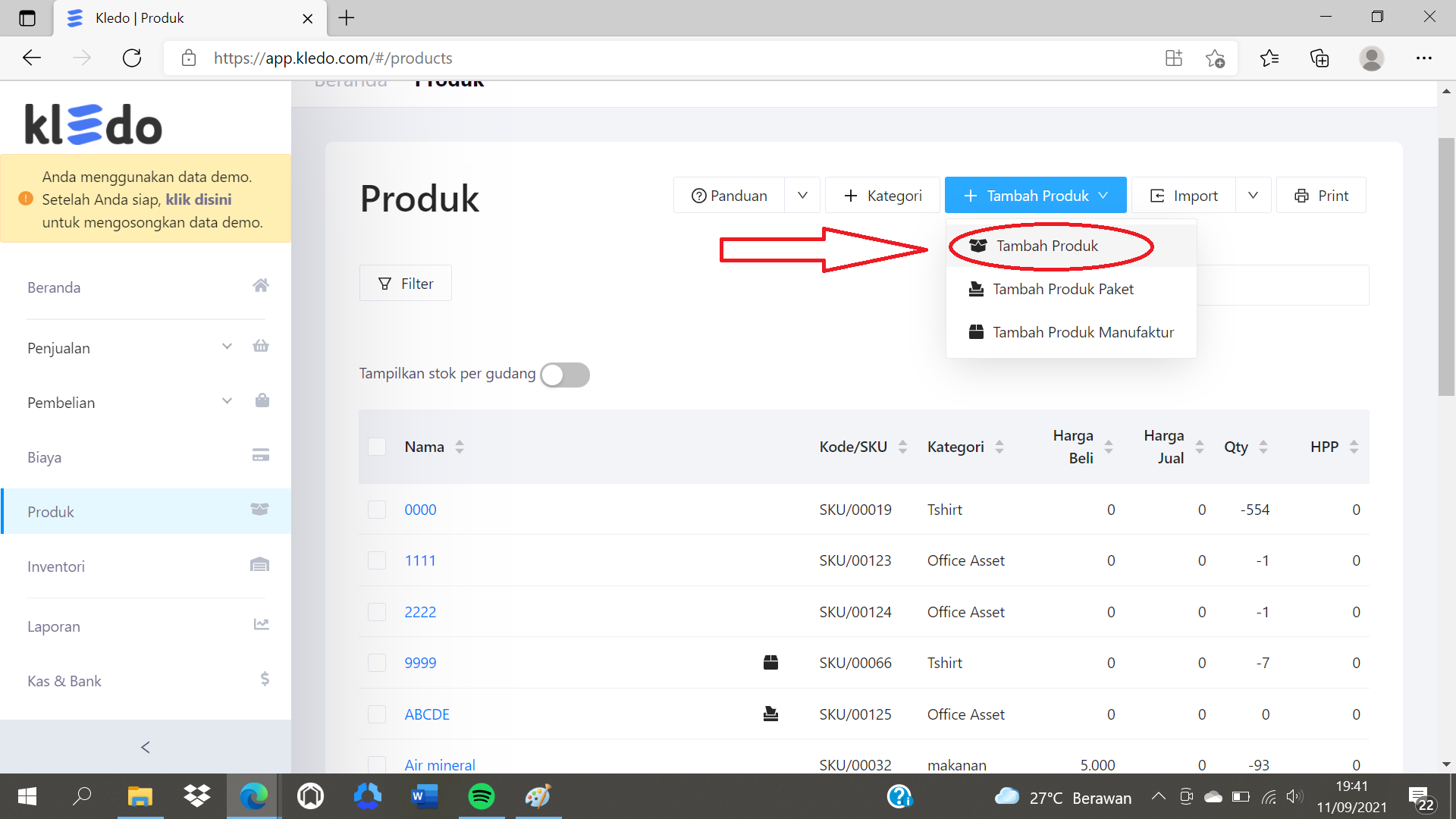The height and width of the screenshot is (819, 1456).
Task: Click the Kas & Bank dollar icon
Action: pyautogui.click(x=264, y=679)
